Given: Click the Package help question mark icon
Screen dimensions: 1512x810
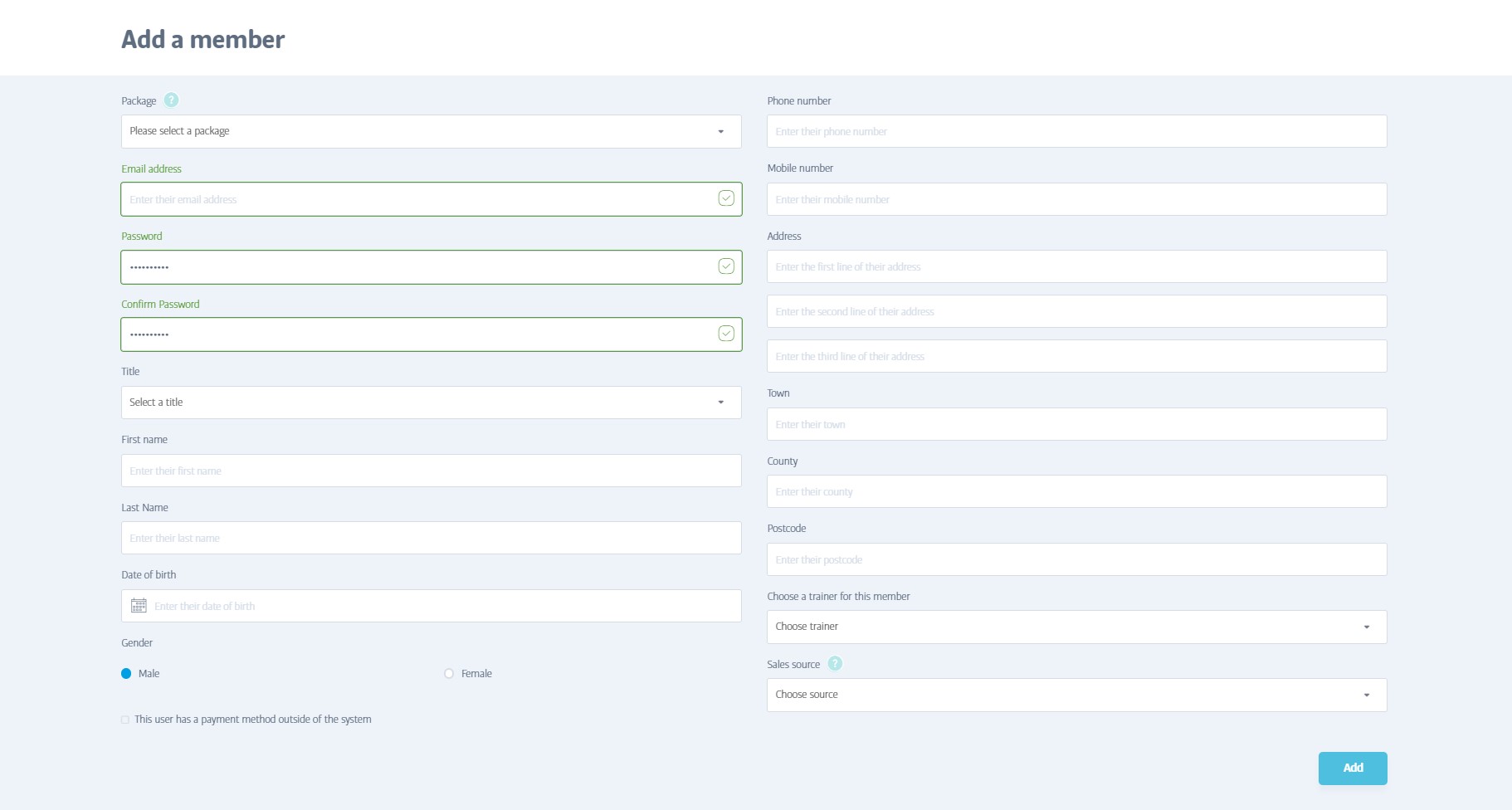Looking at the screenshot, I should pyautogui.click(x=171, y=100).
